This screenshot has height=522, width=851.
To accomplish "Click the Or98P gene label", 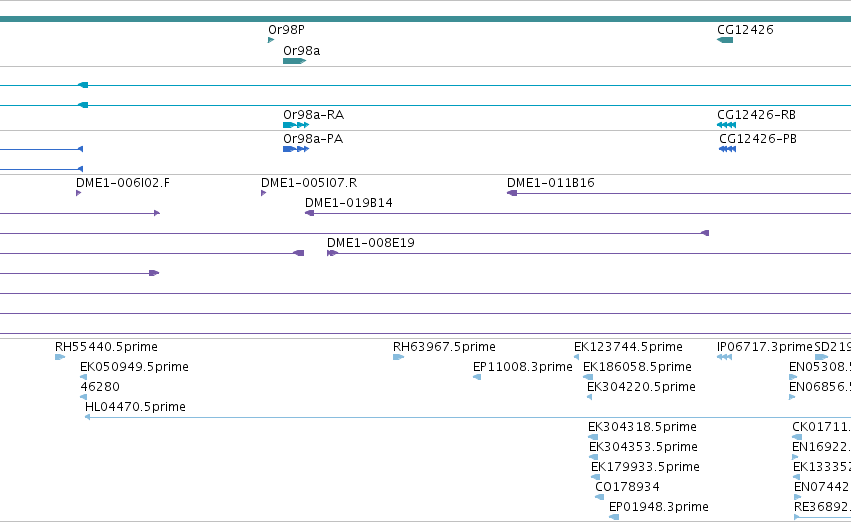I will pos(286,30).
